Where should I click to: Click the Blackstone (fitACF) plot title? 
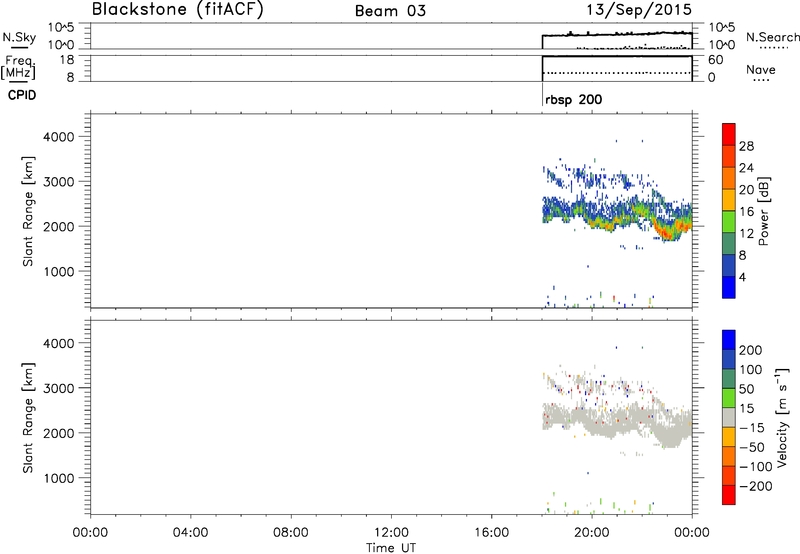[x=178, y=9]
